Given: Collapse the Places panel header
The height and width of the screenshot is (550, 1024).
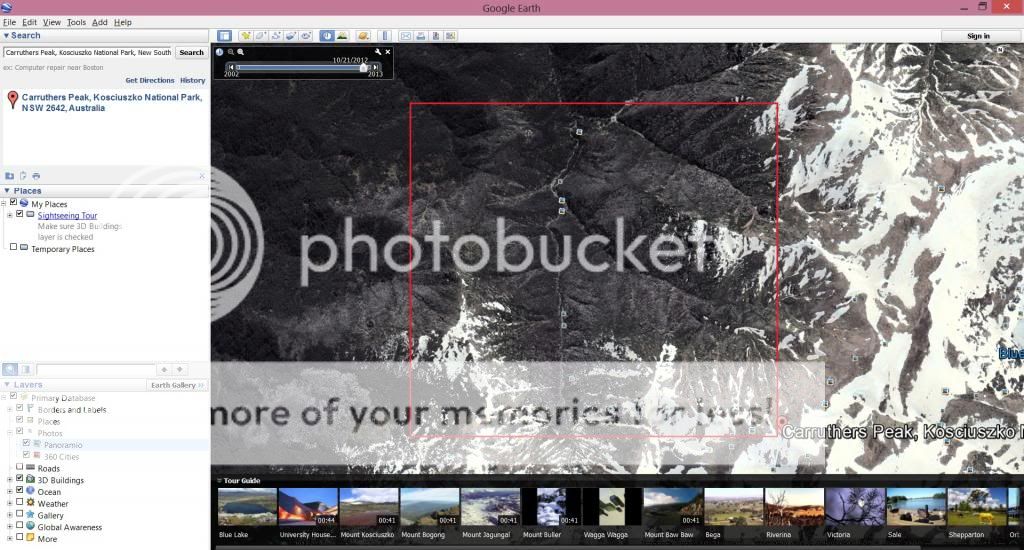Looking at the screenshot, I should click(8, 191).
